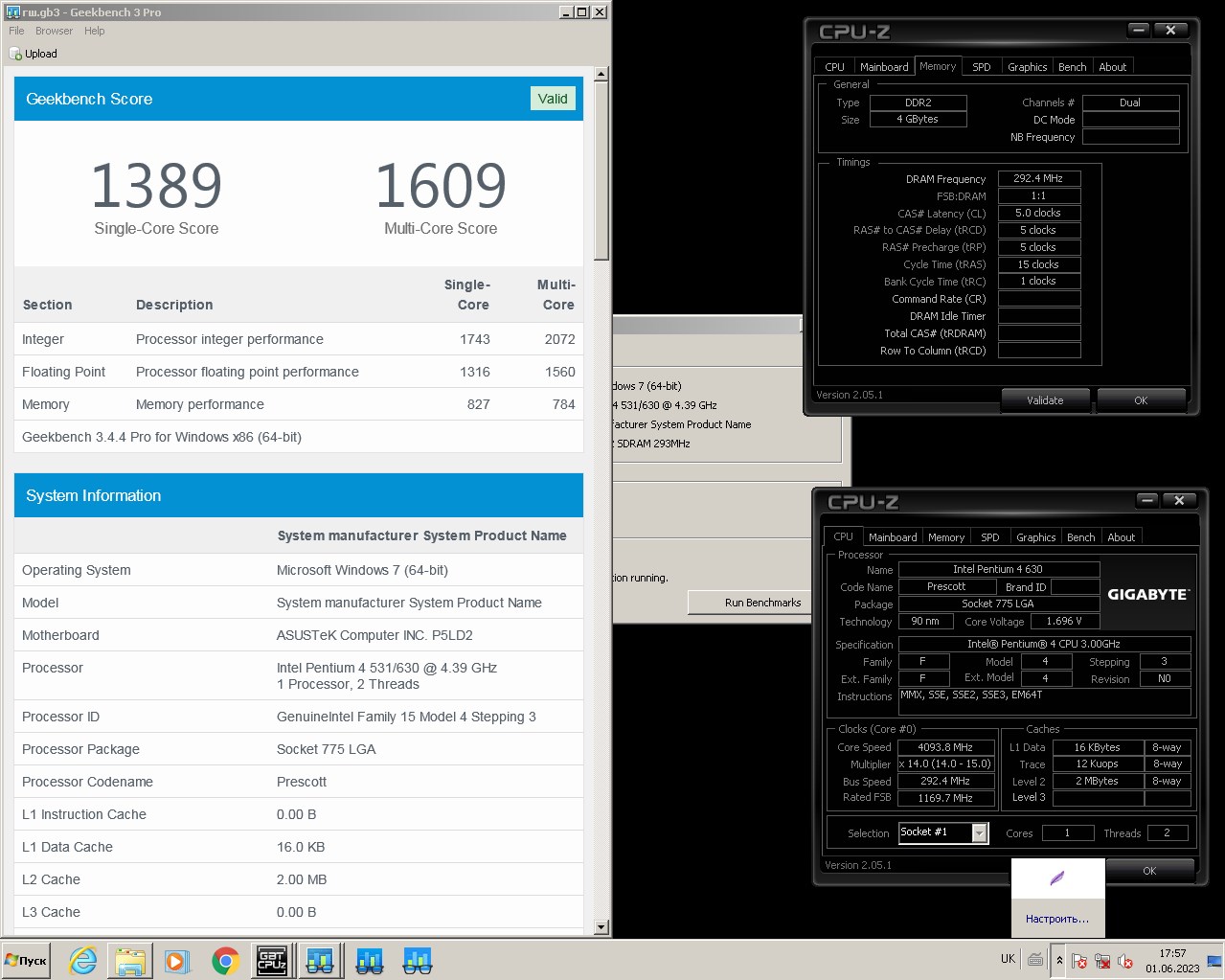The image size is (1225, 980).
Task: Click the green Valid badge
Action: pyautogui.click(x=553, y=99)
